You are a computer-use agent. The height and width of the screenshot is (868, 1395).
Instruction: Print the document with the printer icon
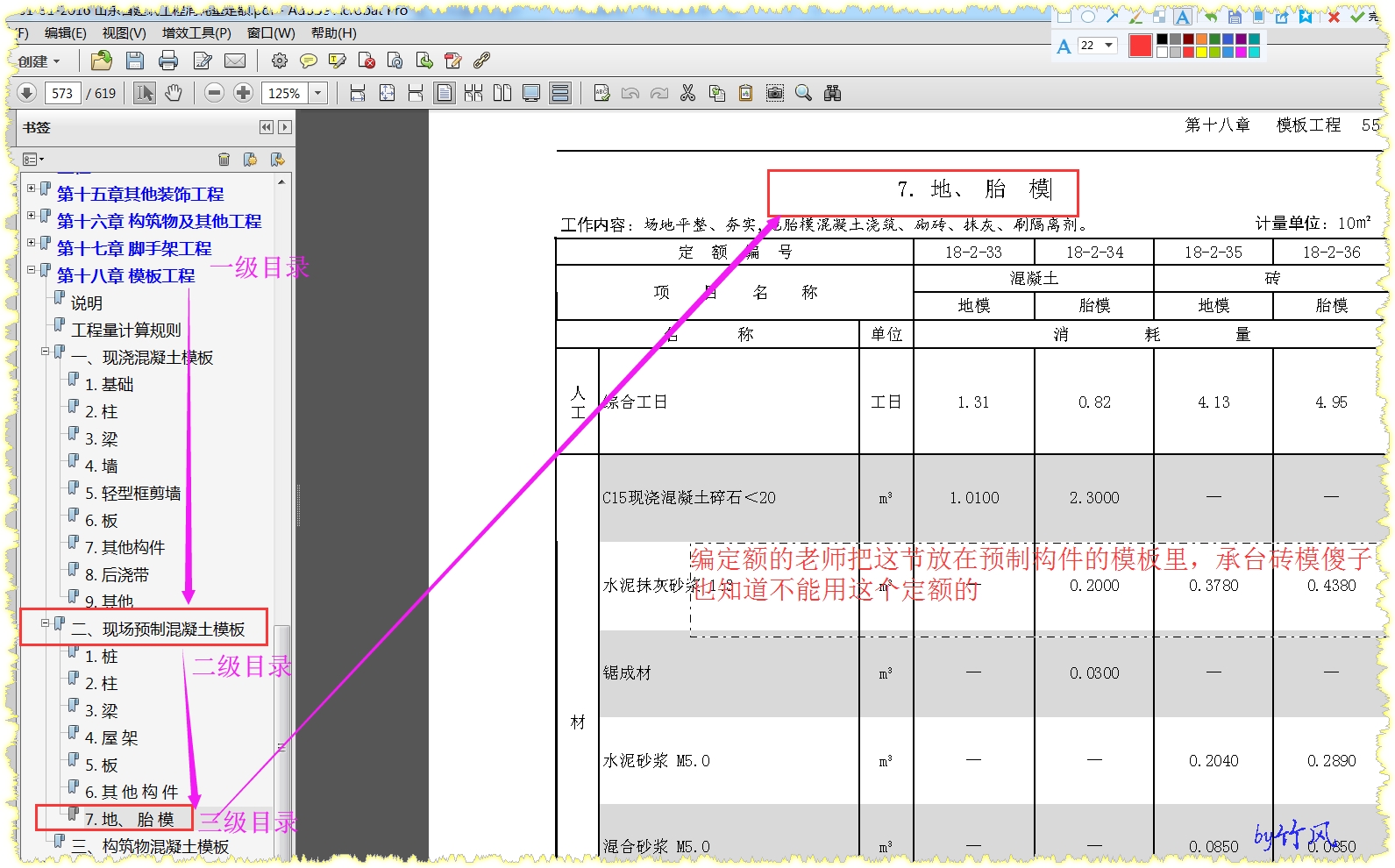click(x=168, y=60)
